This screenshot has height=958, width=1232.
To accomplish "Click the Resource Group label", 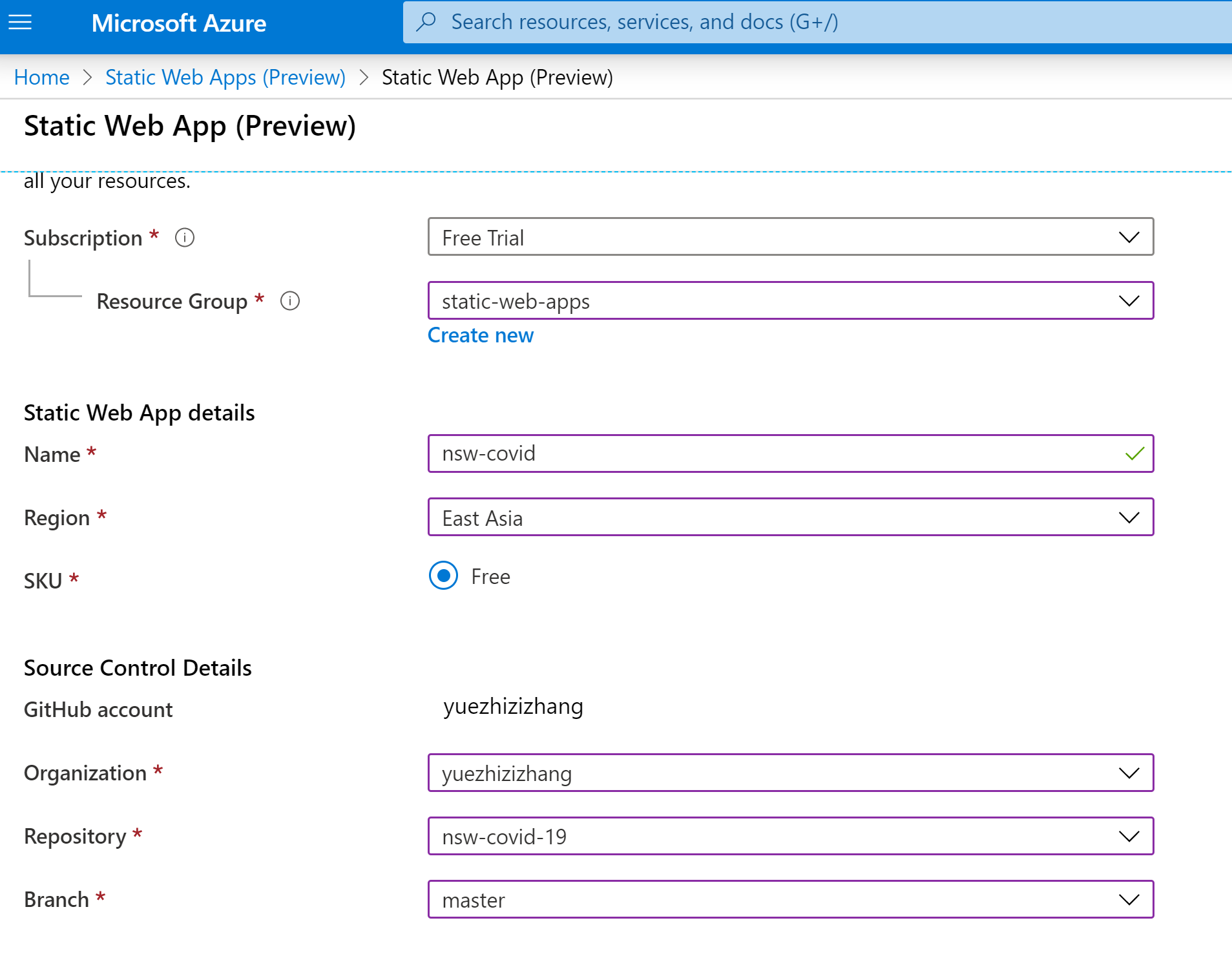I will coord(172,302).
